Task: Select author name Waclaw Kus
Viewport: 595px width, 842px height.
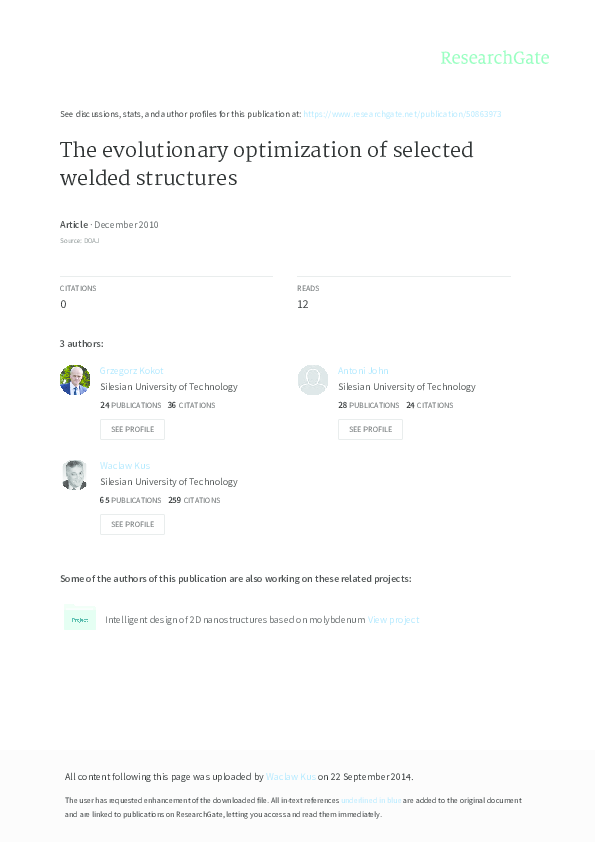Action: pyautogui.click(x=124, y=465)
